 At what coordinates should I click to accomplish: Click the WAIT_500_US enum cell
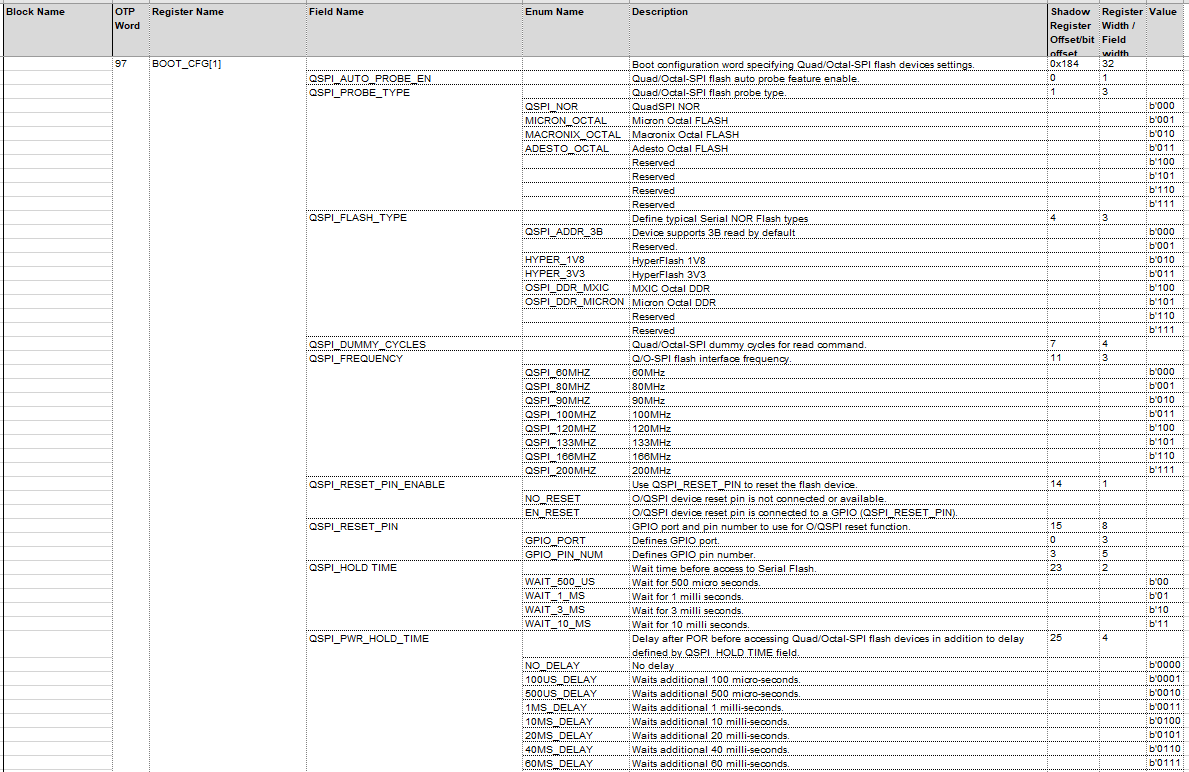coord(576,582)
